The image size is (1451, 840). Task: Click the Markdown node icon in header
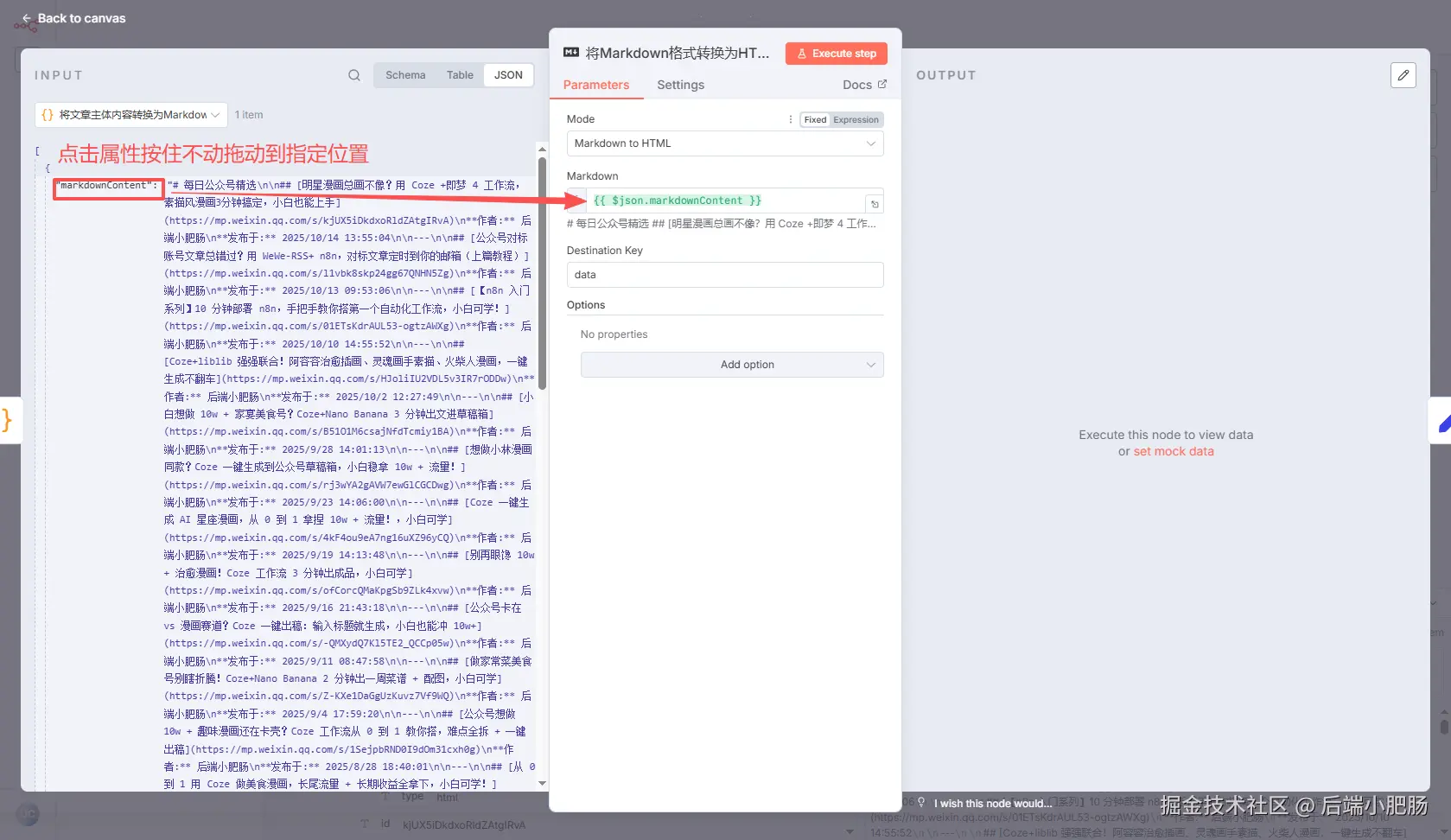pyautogui.click(x=571, y=53)
